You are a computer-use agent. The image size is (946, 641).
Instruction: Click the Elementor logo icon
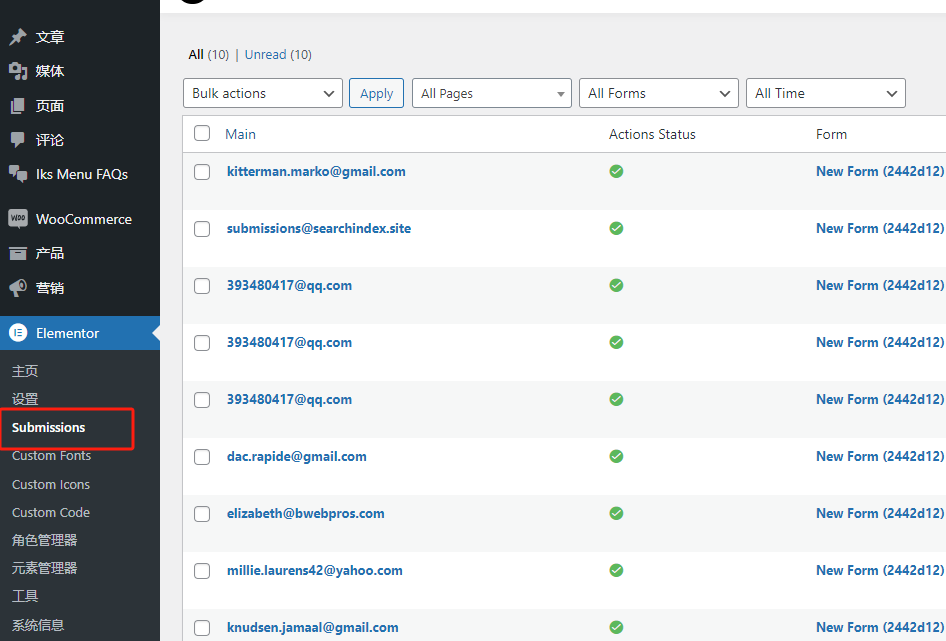coord(18,333)
